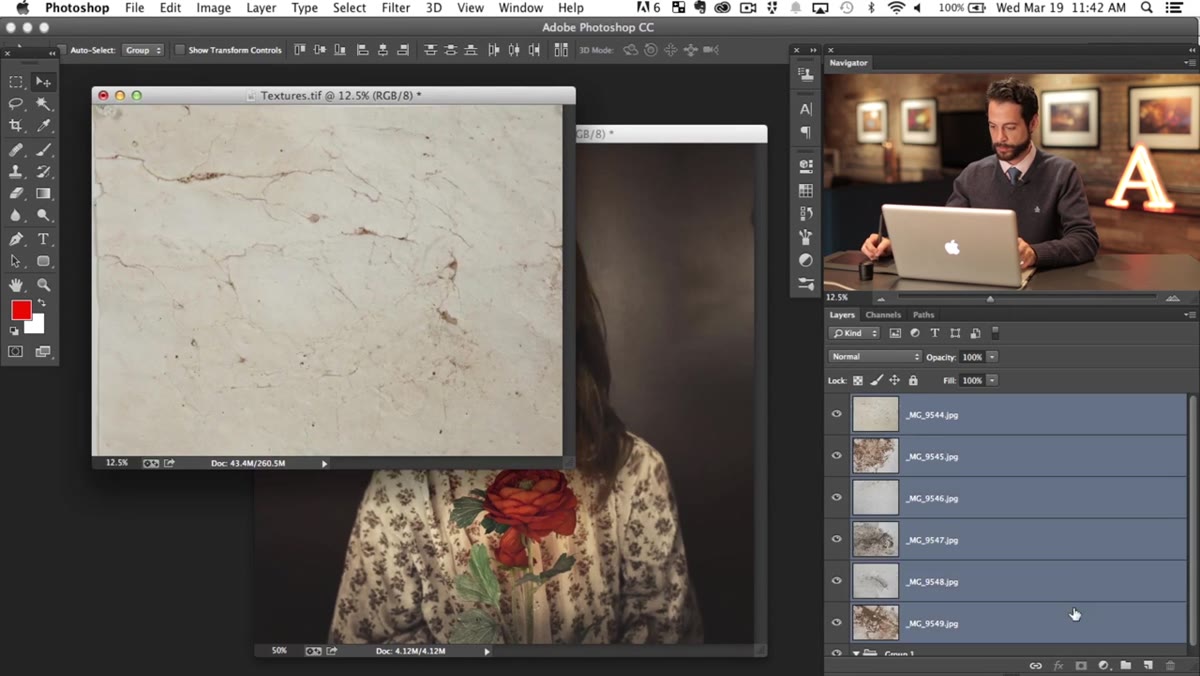Screen dimensions: 1200x676
Task: Open the Layer menu
Action: tap(261, 8)
